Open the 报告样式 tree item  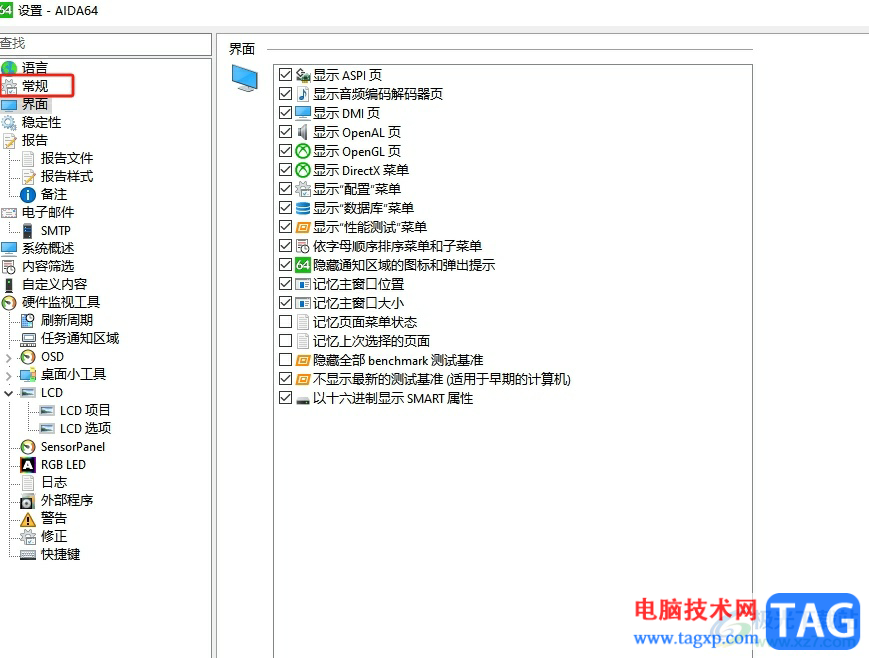[x=67, y=176]
